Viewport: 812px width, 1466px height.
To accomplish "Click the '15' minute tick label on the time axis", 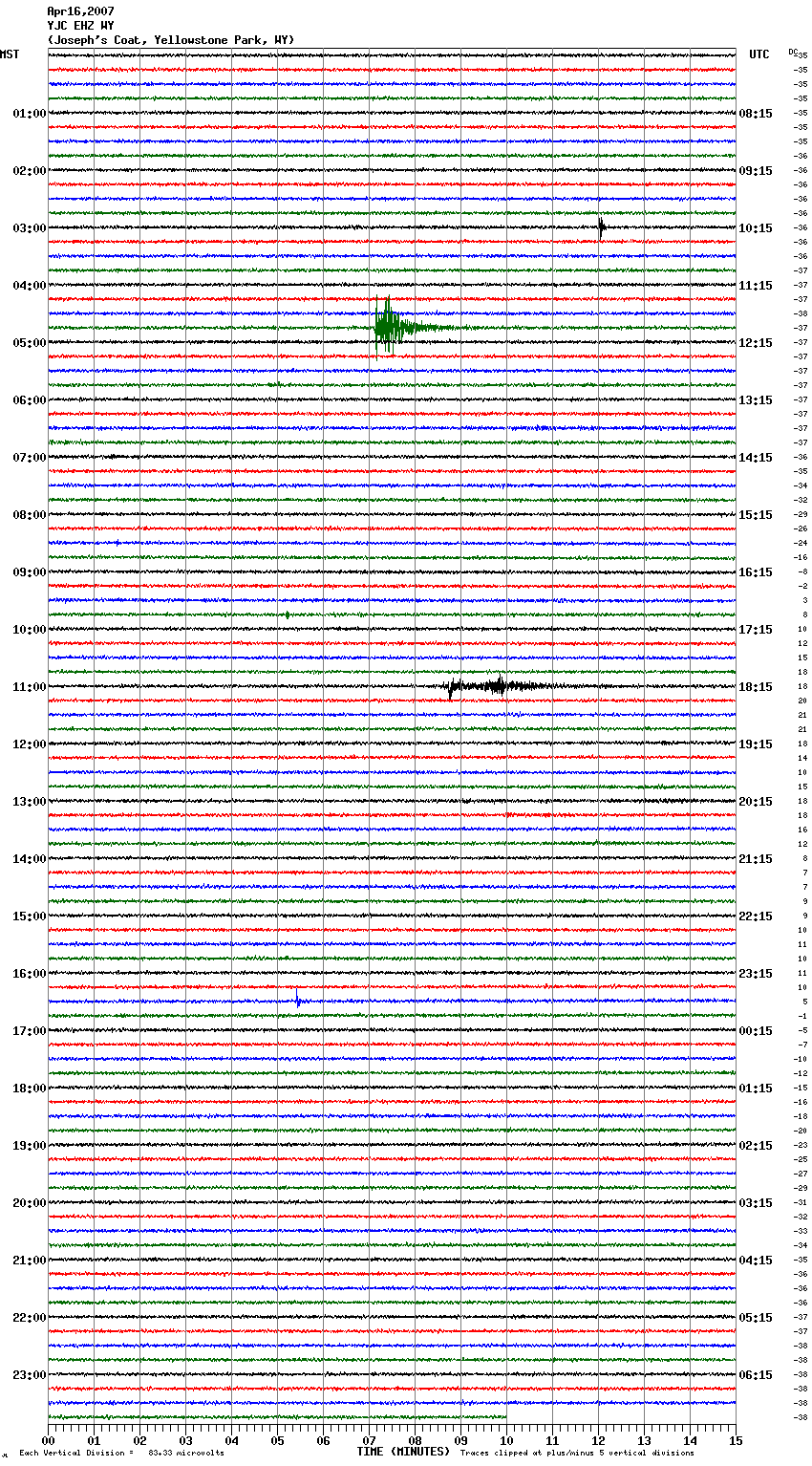I will [736, 1440].
